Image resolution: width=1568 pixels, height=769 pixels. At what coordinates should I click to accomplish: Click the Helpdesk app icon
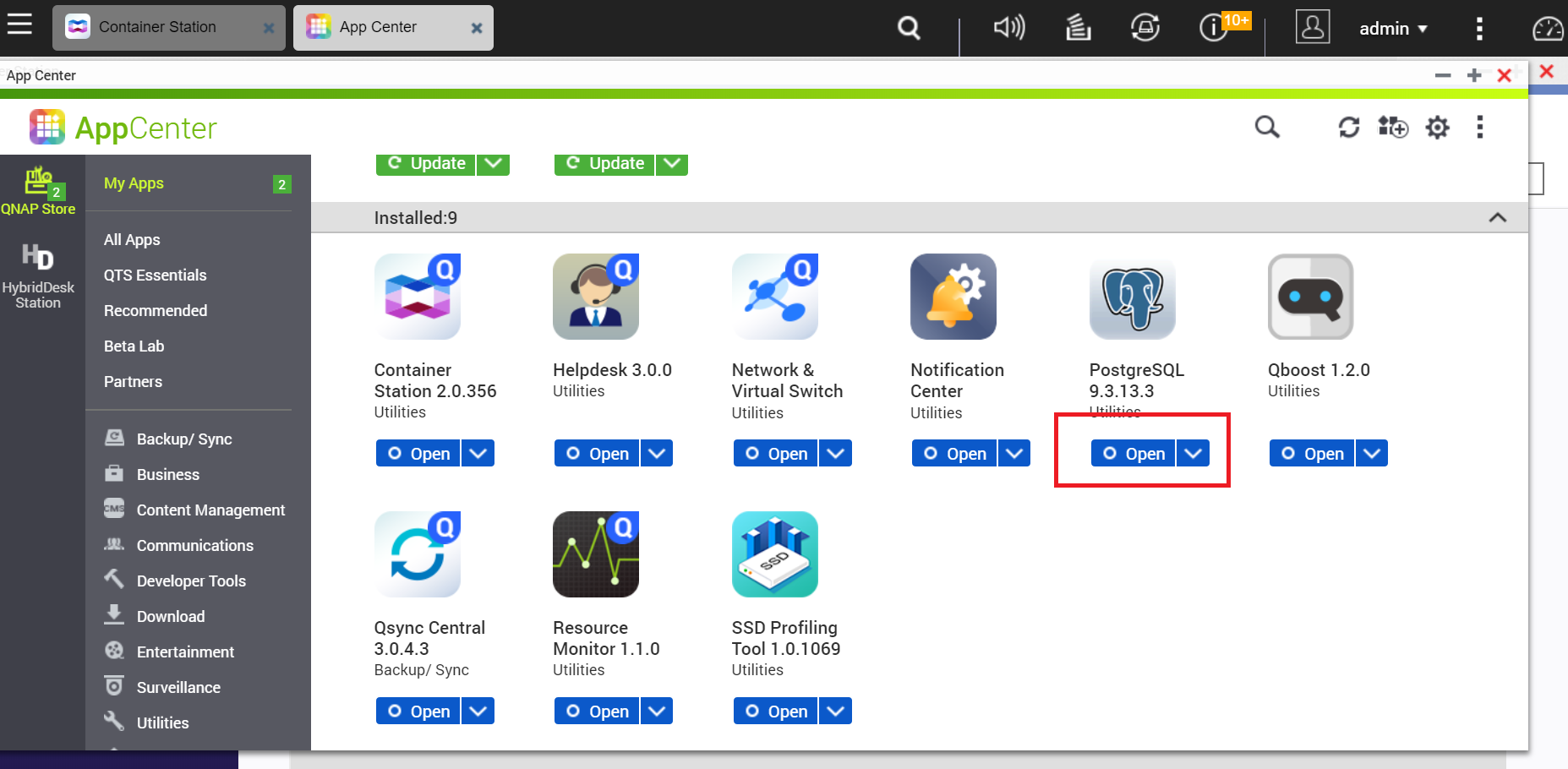596,297
